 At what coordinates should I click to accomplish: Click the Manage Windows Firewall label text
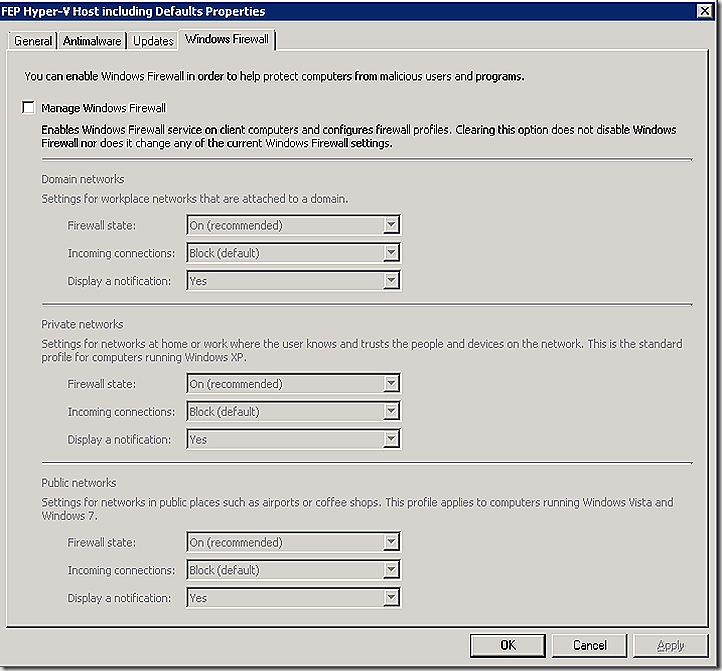pyautogui.click(x=104, y=108)
